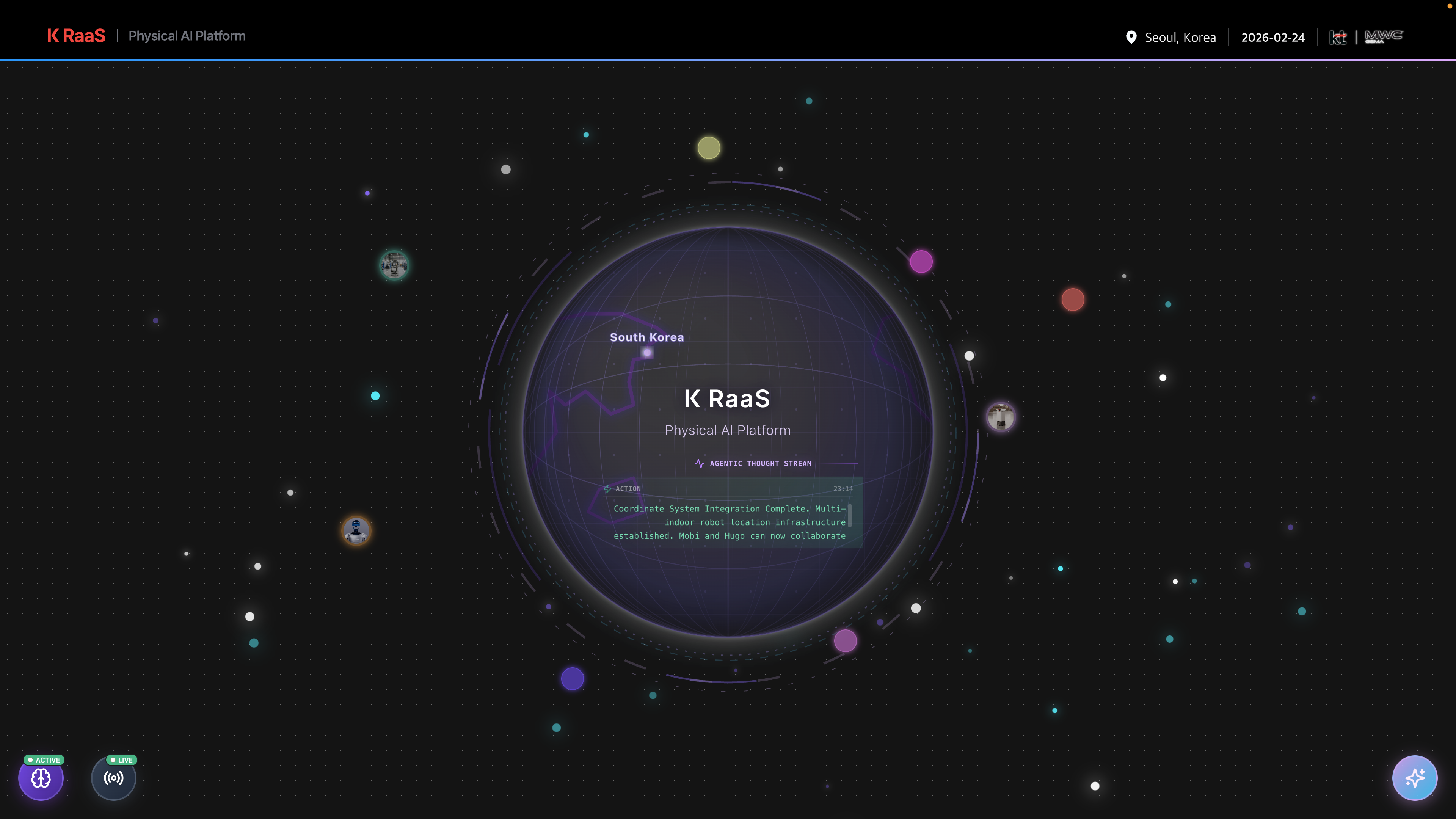This screenshot has height=819, width=1456.
Task: Click the green ACTIVE status badge
Action: click(x=44, y=760)
